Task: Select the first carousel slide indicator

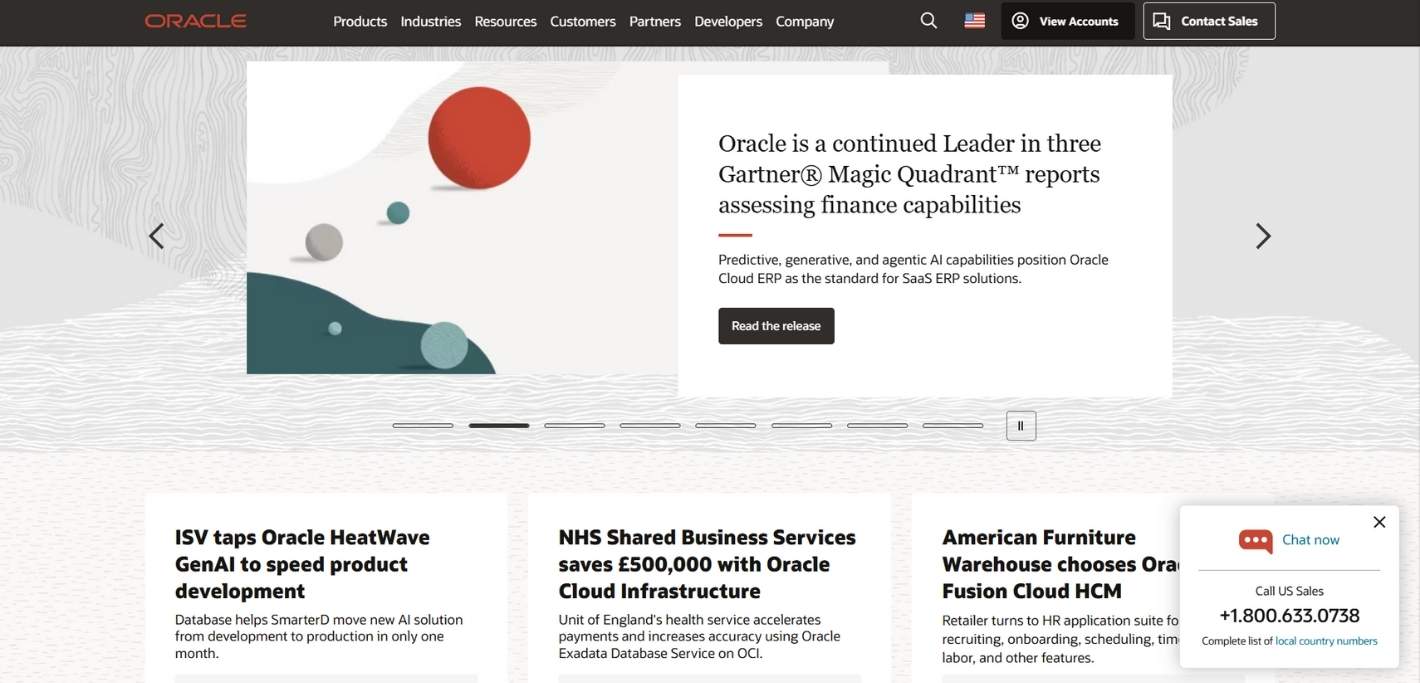Action: pos(422,424)
